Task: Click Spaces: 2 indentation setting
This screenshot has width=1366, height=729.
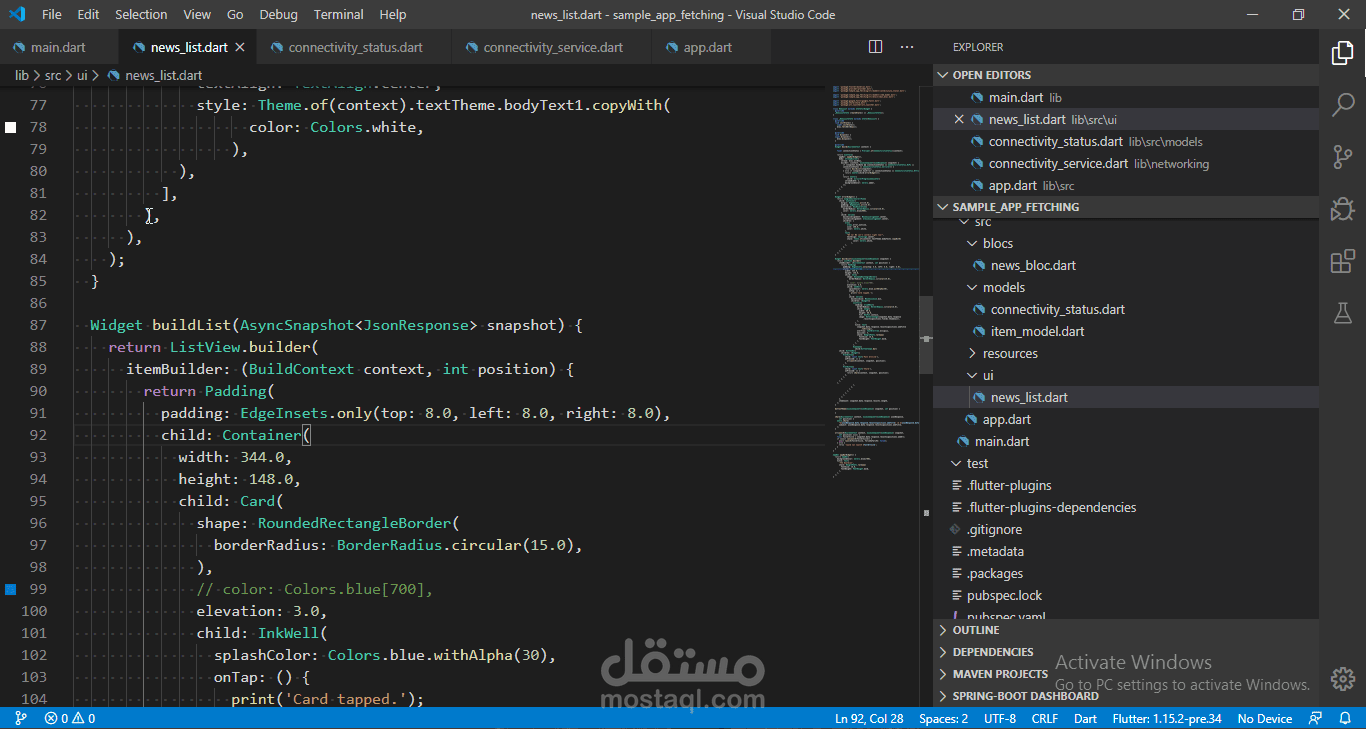Action: tap(944, 718)
